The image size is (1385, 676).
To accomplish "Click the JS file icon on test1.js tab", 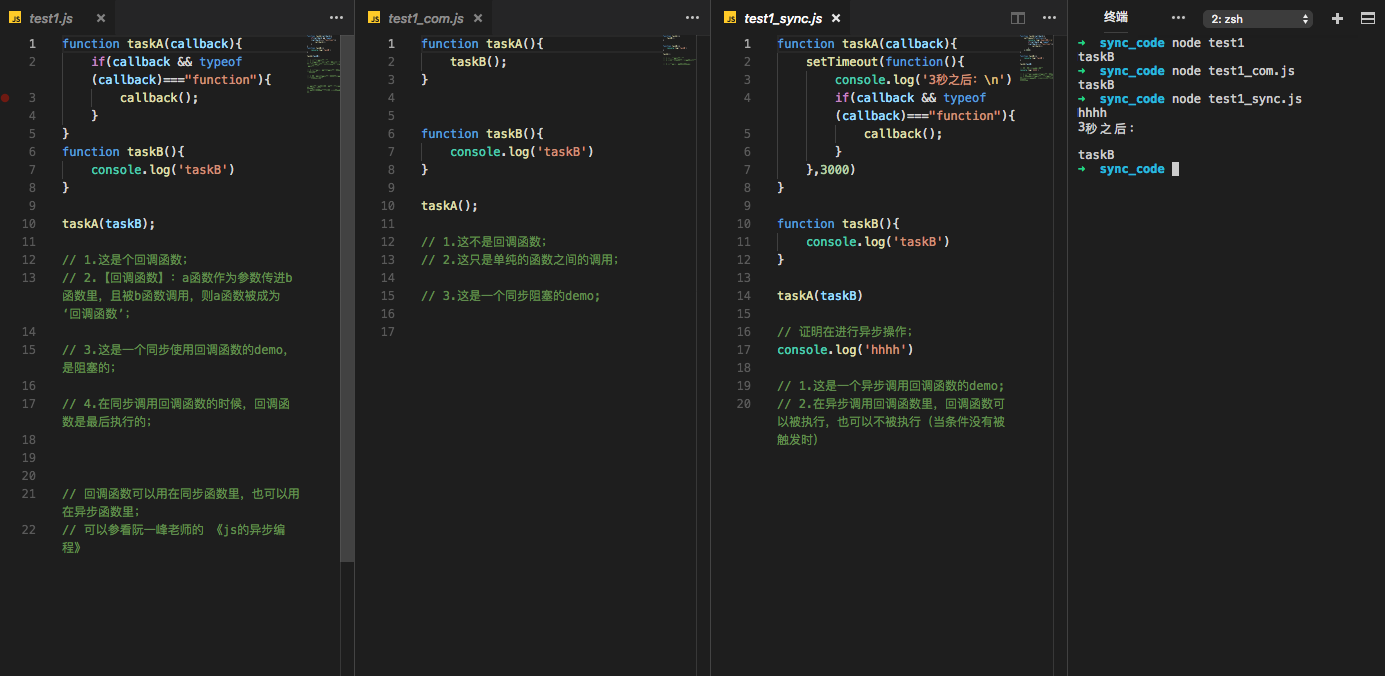I will tap(15, 18).
